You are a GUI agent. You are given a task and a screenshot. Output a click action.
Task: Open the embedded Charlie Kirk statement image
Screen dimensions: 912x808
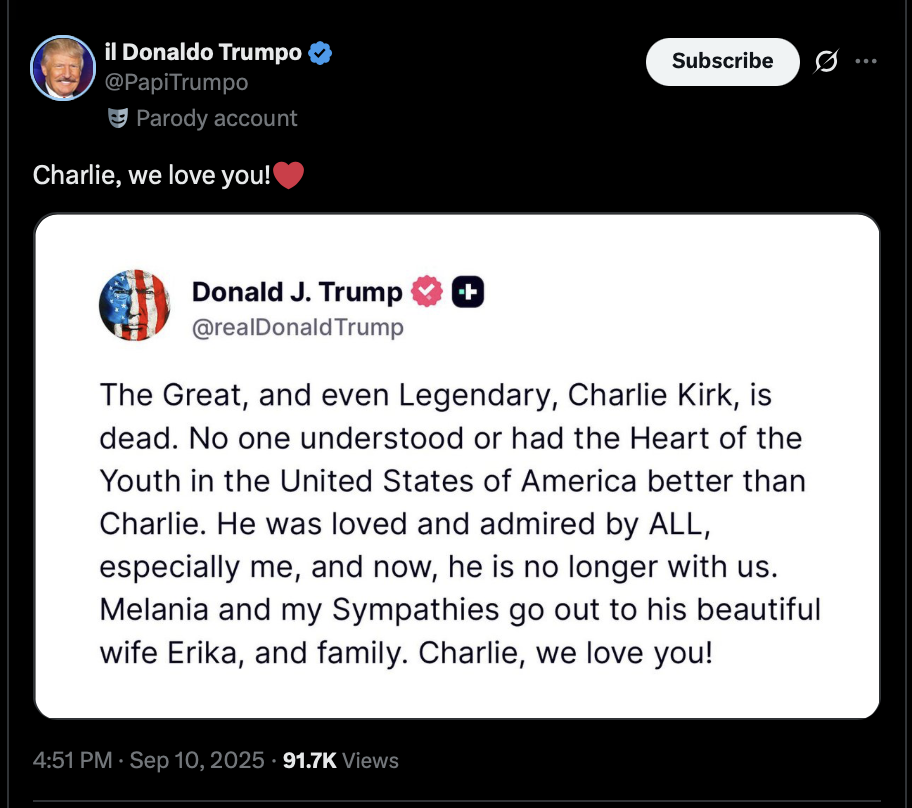point(457,466)
